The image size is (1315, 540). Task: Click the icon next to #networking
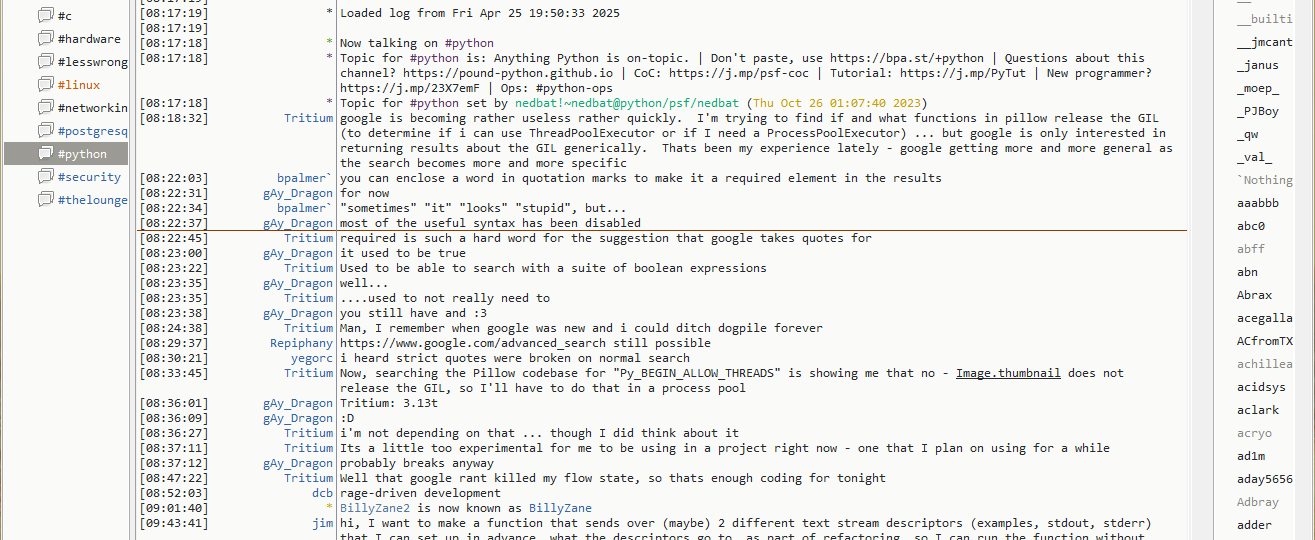[x=45, y=108]
